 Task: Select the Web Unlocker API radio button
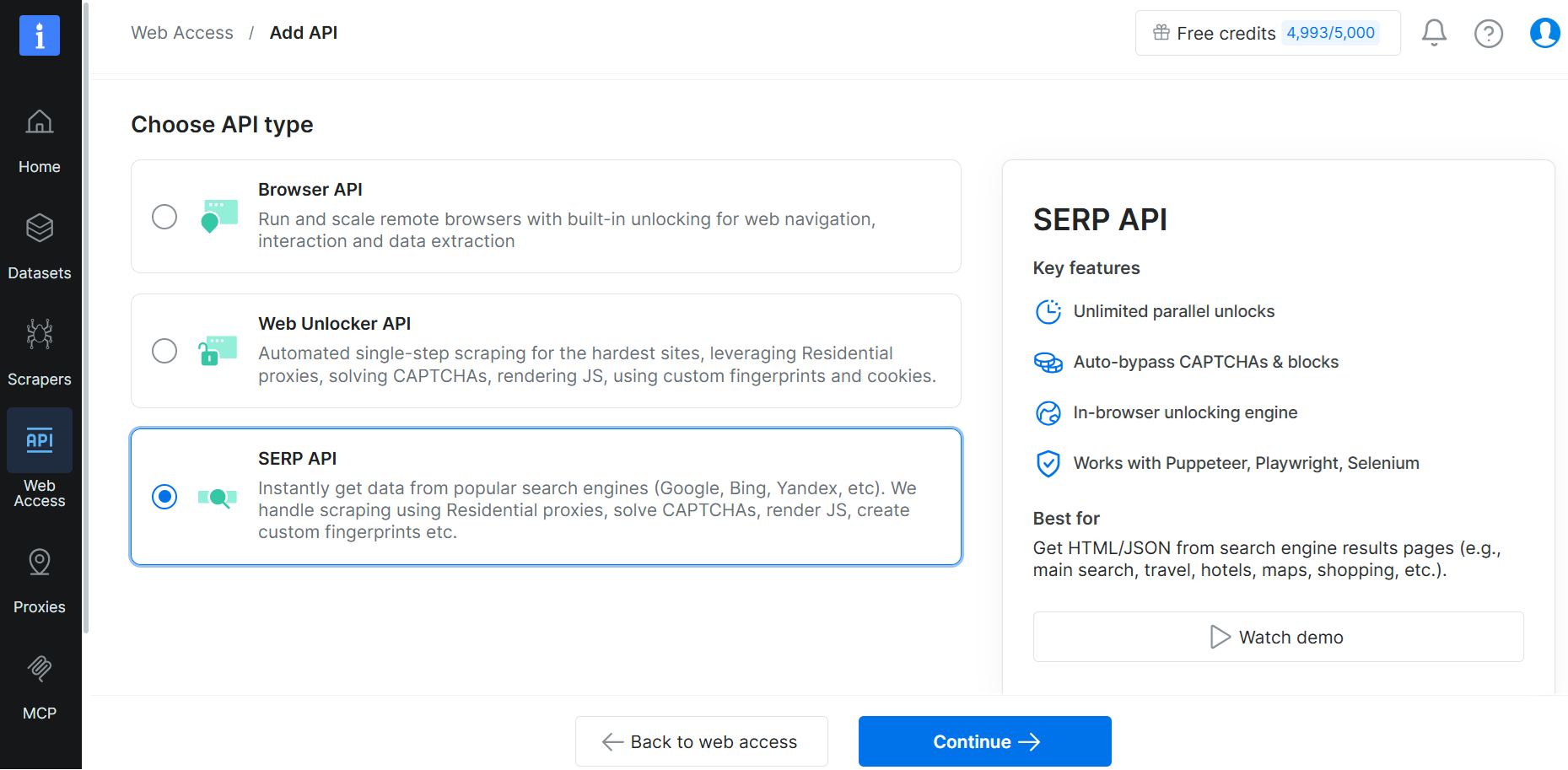(164, 351)
